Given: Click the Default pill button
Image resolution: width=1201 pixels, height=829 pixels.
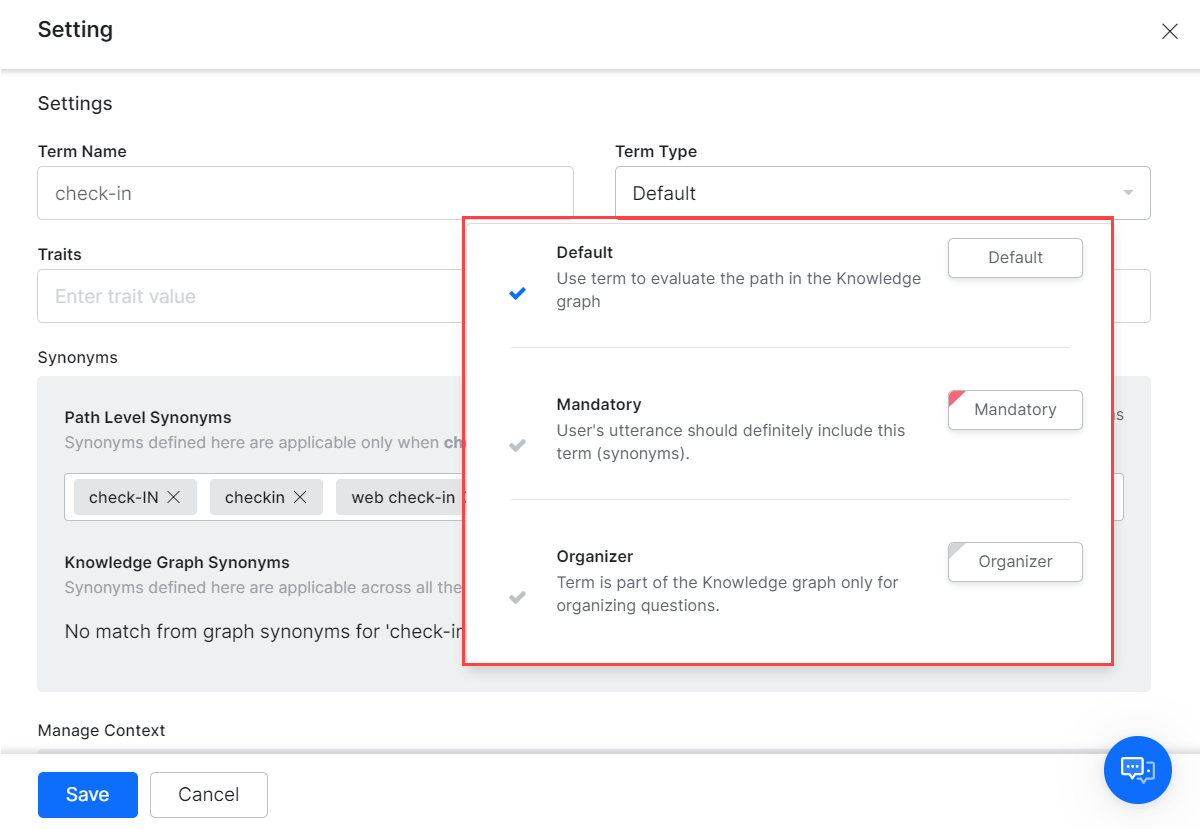Looking at the screenshot, I should click(1015, 257).
